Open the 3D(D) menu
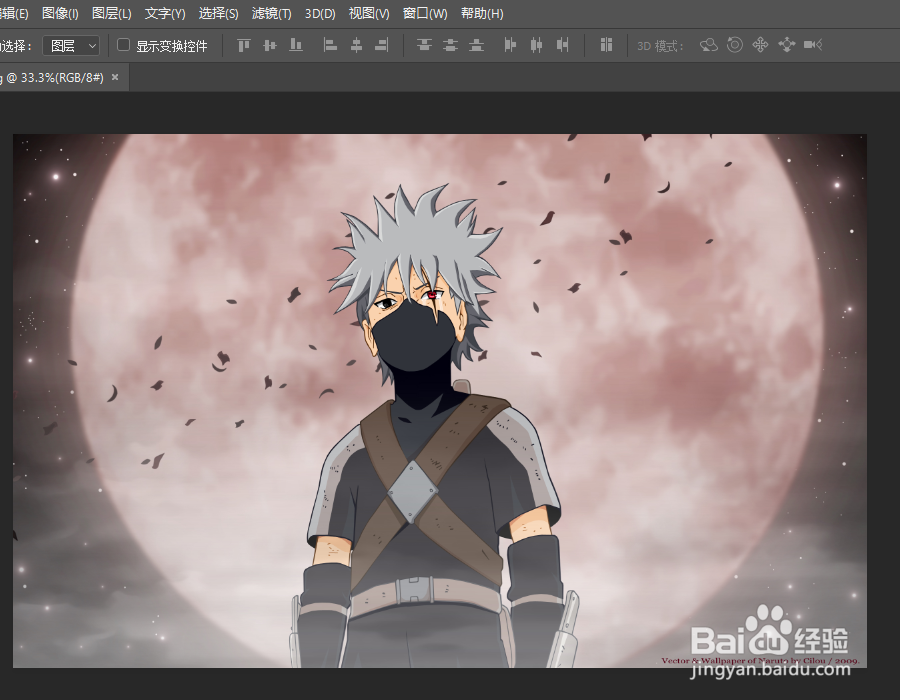This screenshot has height=700, width=900. pos(320,13)
